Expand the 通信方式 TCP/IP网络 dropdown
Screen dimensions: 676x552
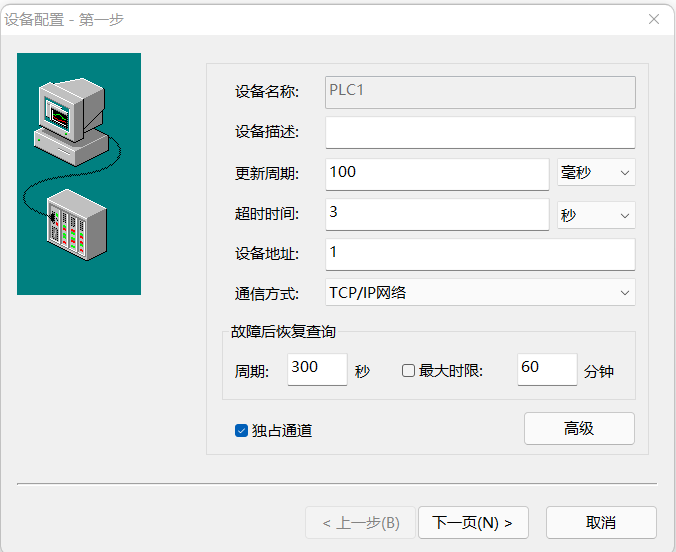pyautogui.click(x=480, y=292)
